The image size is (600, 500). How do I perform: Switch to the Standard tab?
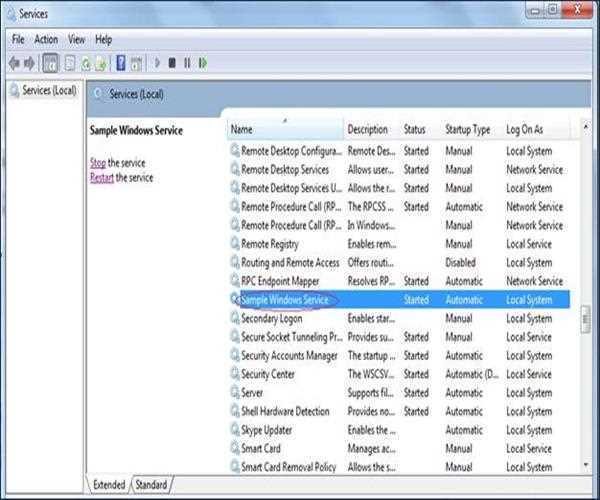tap(152, 485)
